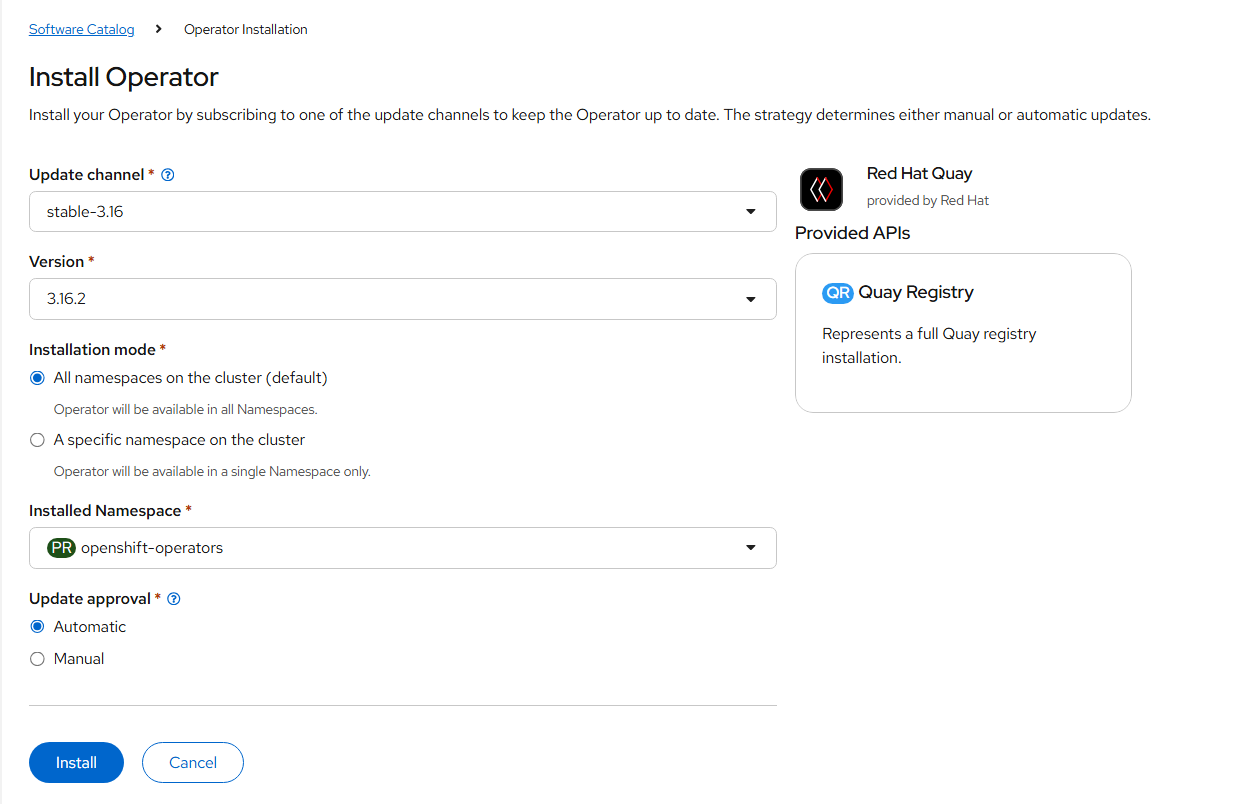The height and width of the screenshot is (804, 1239).
Task: Open the stable-3.16 update channel dropdown
Action: point(402,212)
